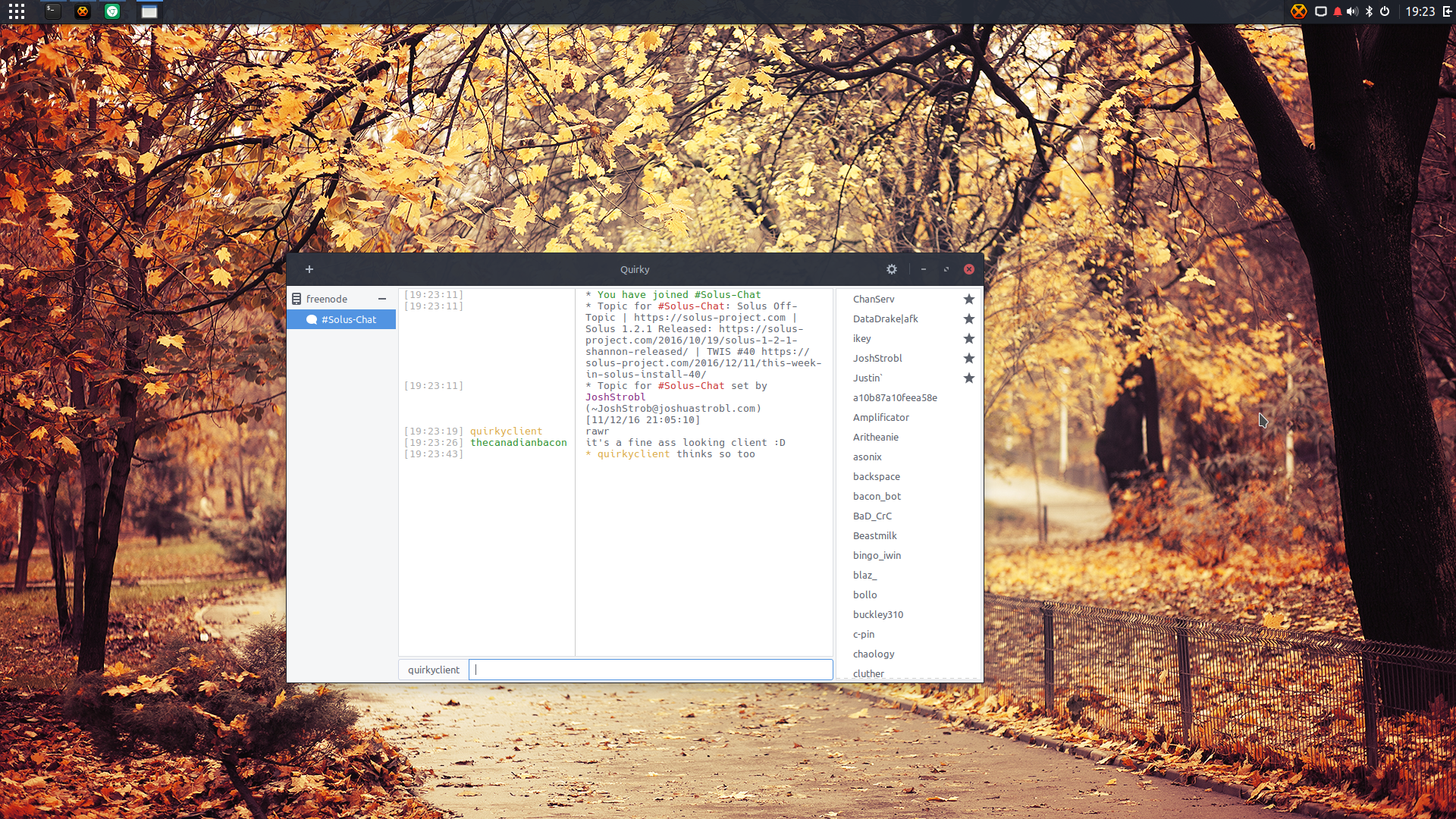The height and width of the screenshot is (819, 1456).
Task: Collapse the freenode server tree
Action: [x=382, y=299]
